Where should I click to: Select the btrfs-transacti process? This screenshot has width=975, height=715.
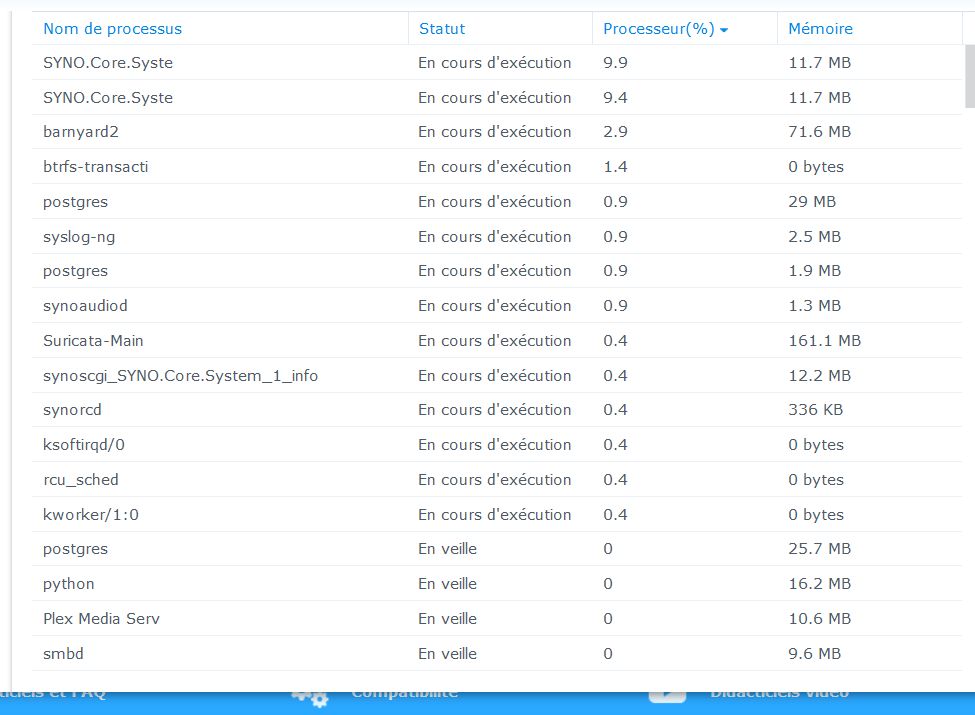[x=497, y=167]
